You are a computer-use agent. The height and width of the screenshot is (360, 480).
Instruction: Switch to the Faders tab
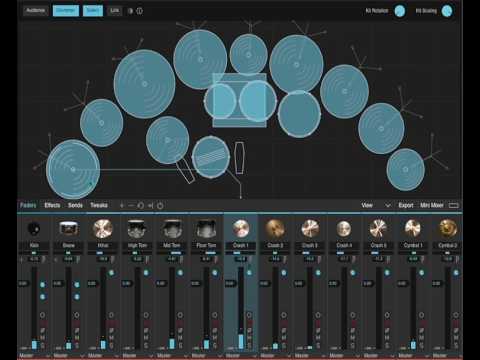pyautogui.click(x=28, y=205)
